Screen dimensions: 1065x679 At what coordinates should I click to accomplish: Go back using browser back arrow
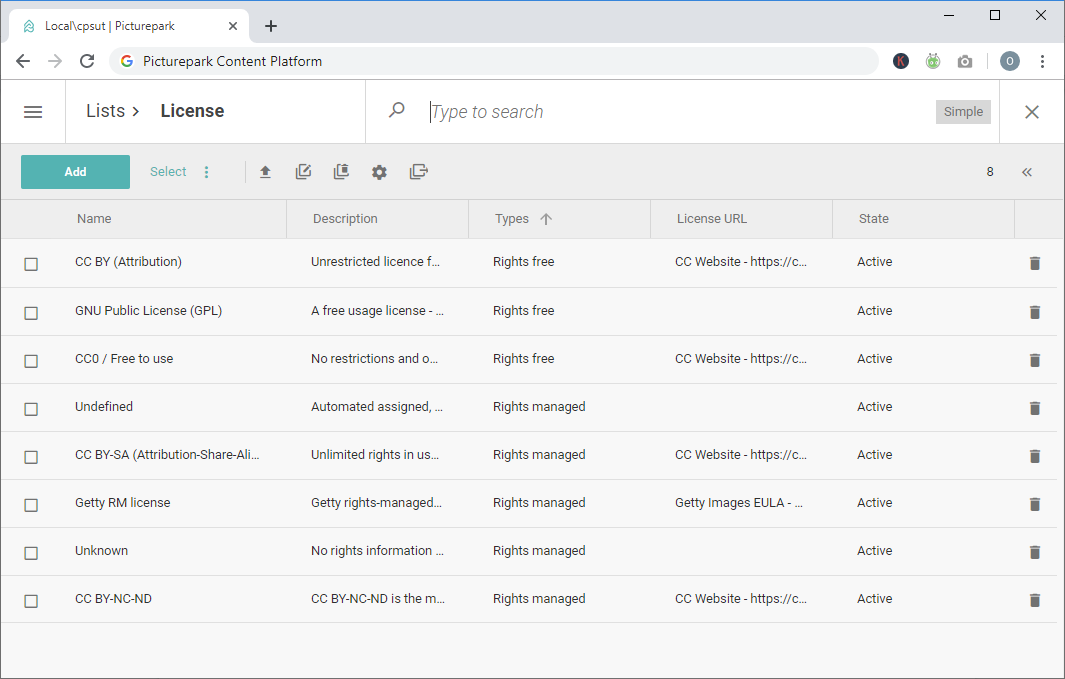[23, 61]
